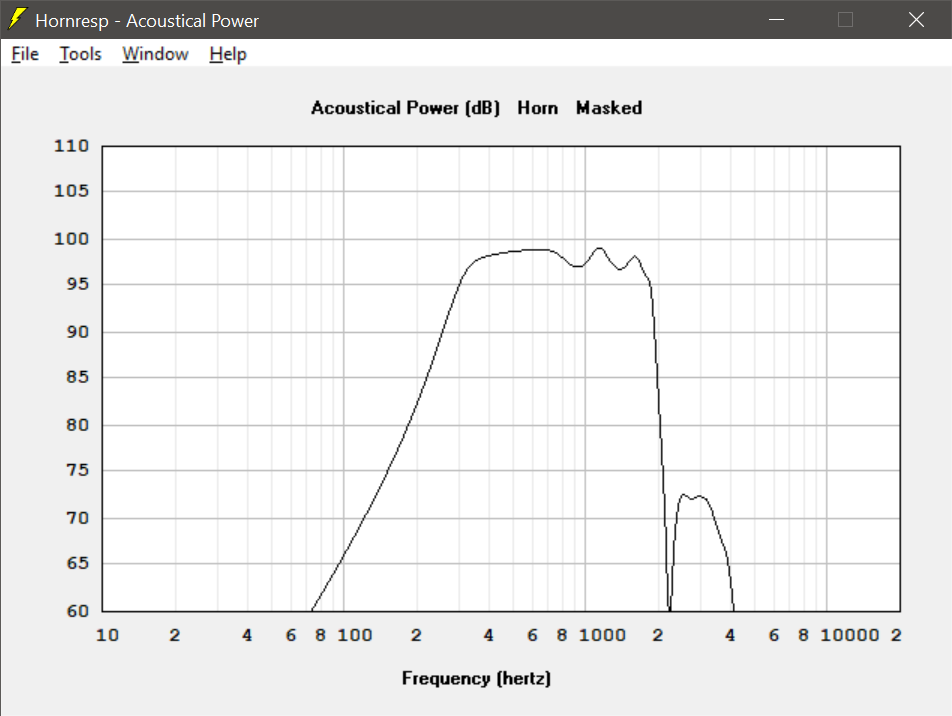The height and width of the screenshot is (716, 952).
Task: Click the 110 value on the dB axis
Action: 72,146
